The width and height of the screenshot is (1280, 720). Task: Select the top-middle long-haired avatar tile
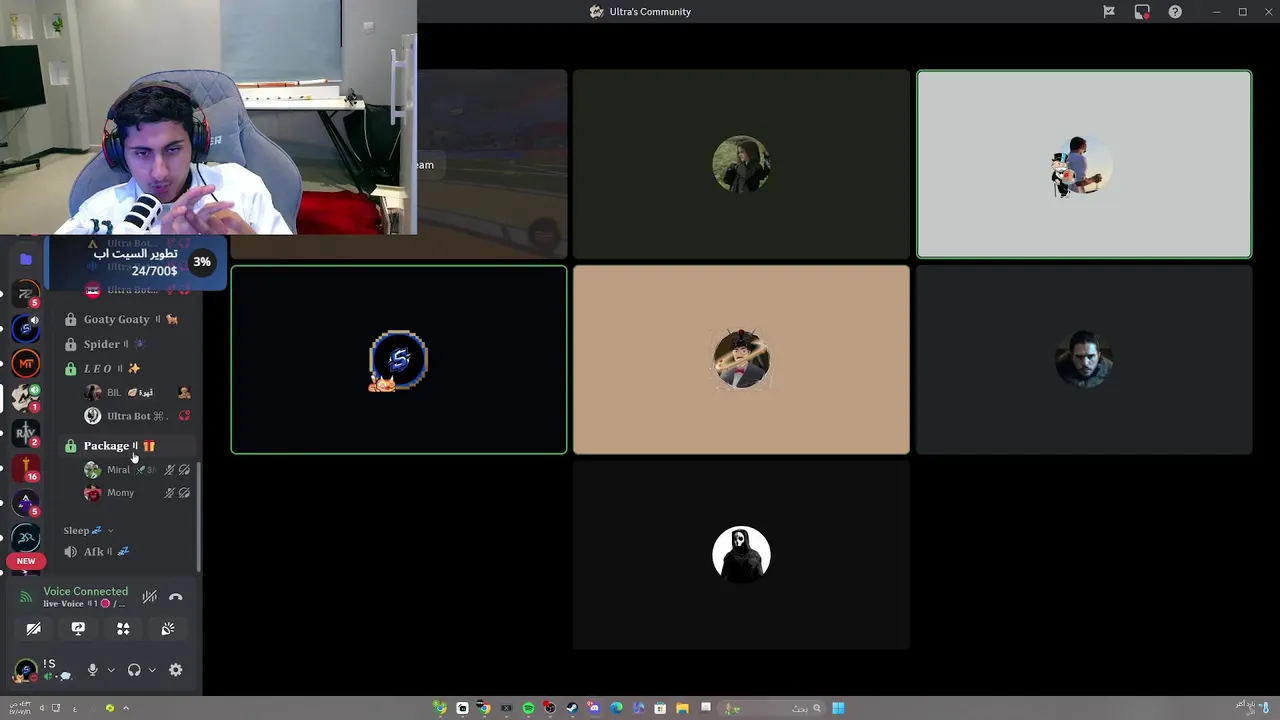pyautogui.click(x=741, y=164)
